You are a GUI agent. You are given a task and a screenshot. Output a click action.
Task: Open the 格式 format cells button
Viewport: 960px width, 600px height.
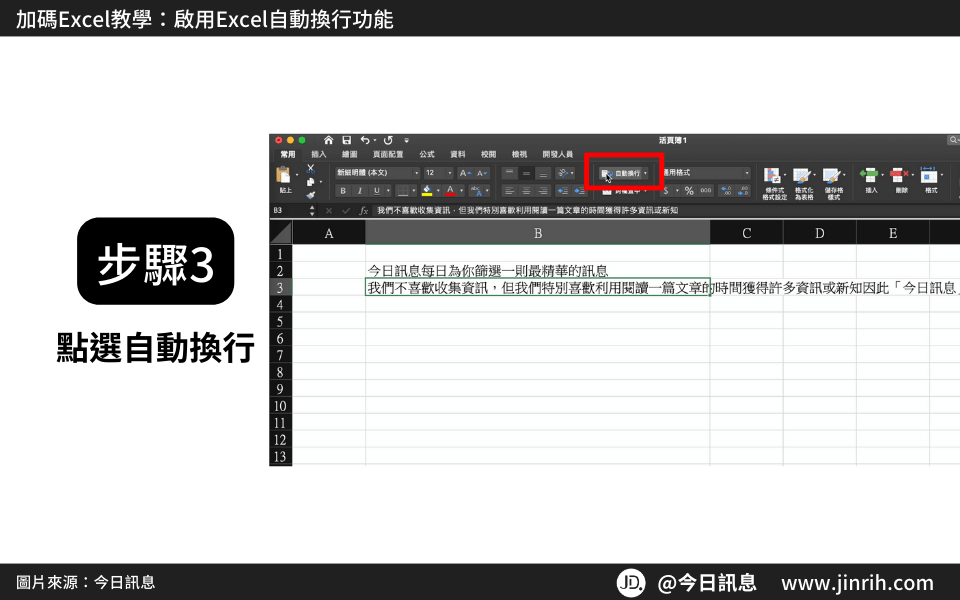pos(931,181)
